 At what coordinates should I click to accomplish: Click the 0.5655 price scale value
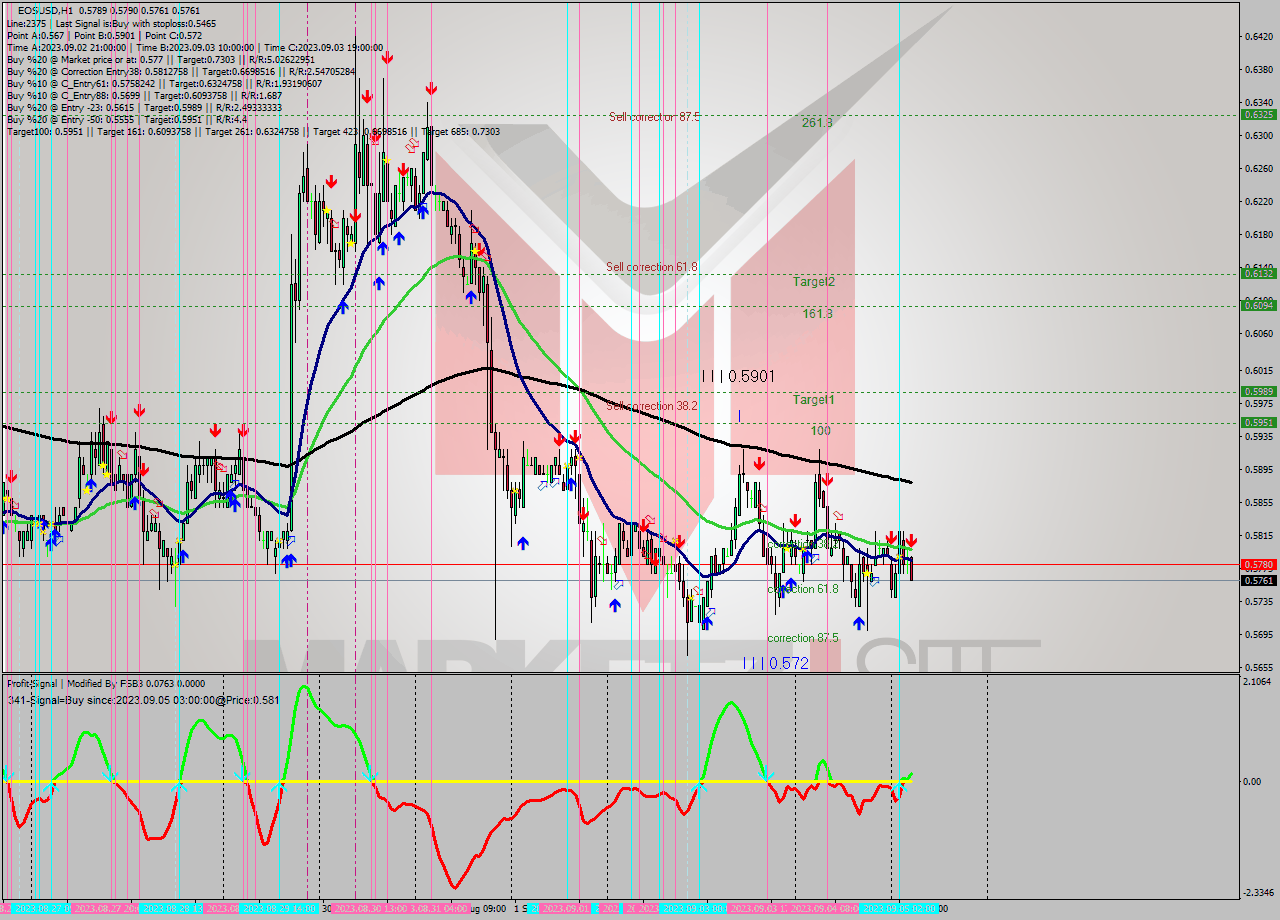click(x=1258, y=667)
